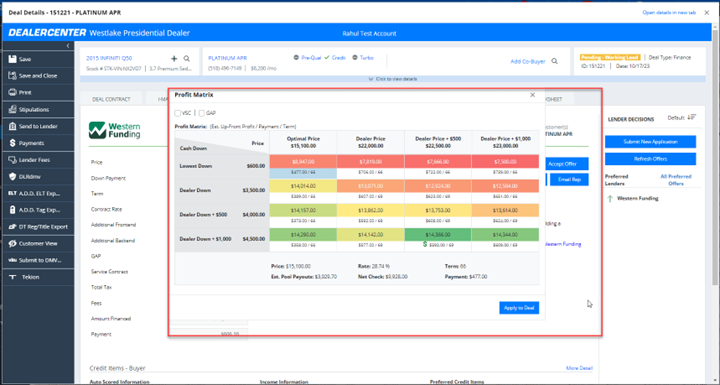Close the Profit Matrix dialog
The image size is (720, 385).
click(x=533, y=95)
